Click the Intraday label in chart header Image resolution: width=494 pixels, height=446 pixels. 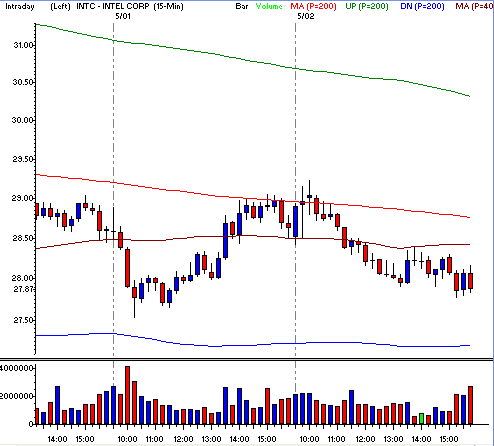(x=20, y=6)
